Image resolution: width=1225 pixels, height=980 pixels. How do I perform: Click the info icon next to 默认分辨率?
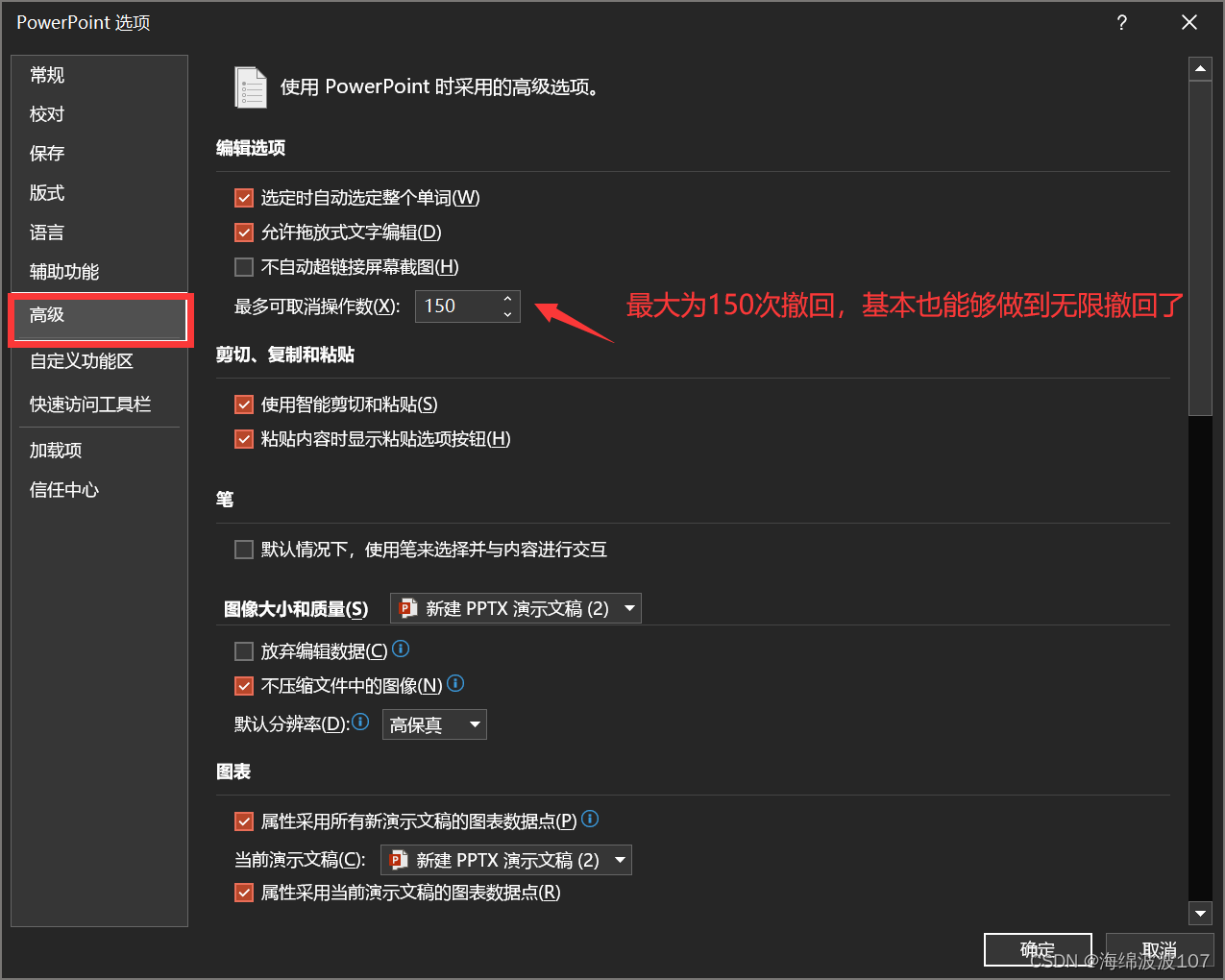(361, 722)
